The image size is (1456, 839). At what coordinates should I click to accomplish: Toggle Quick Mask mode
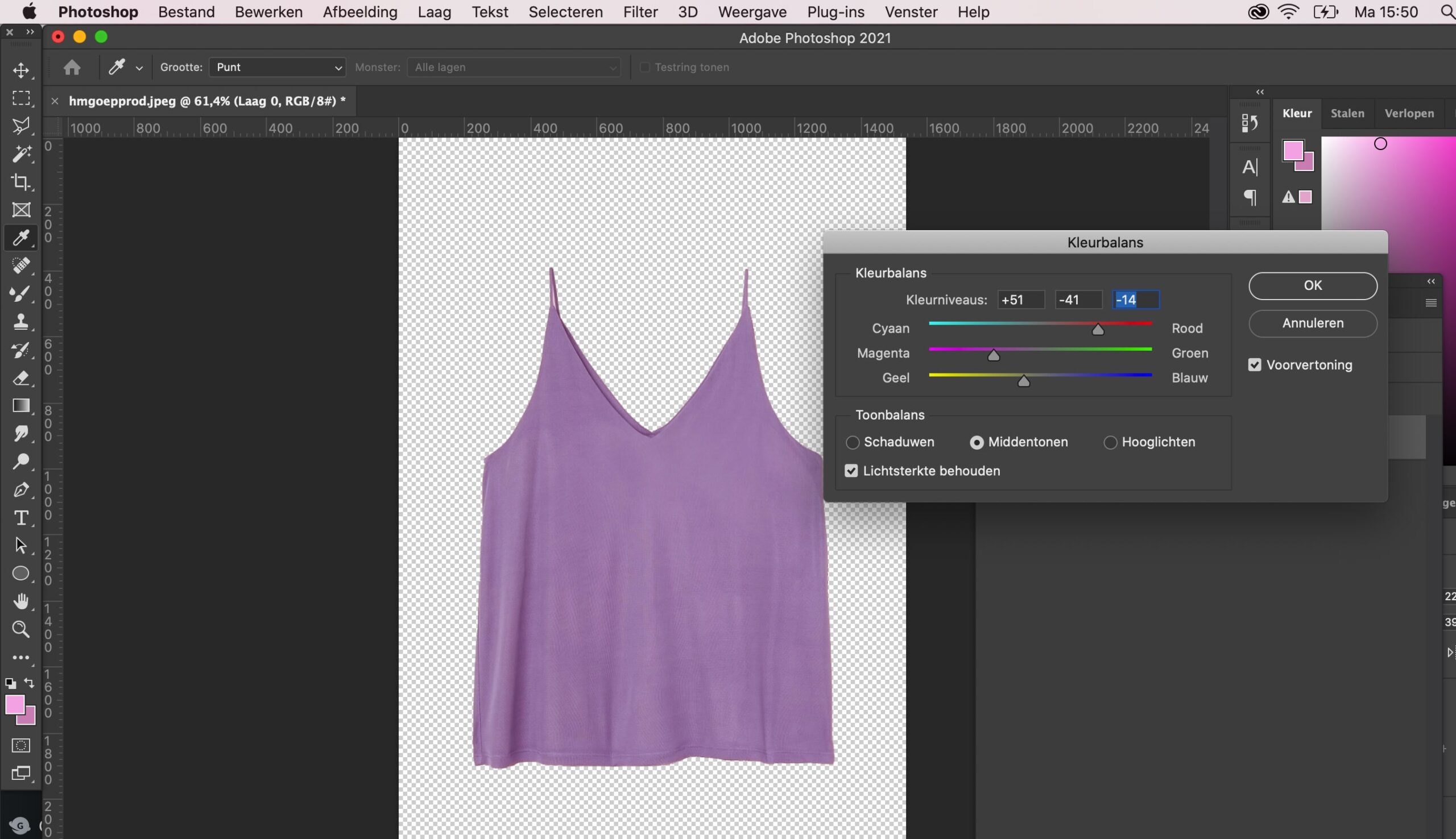[x=21, y=746]
